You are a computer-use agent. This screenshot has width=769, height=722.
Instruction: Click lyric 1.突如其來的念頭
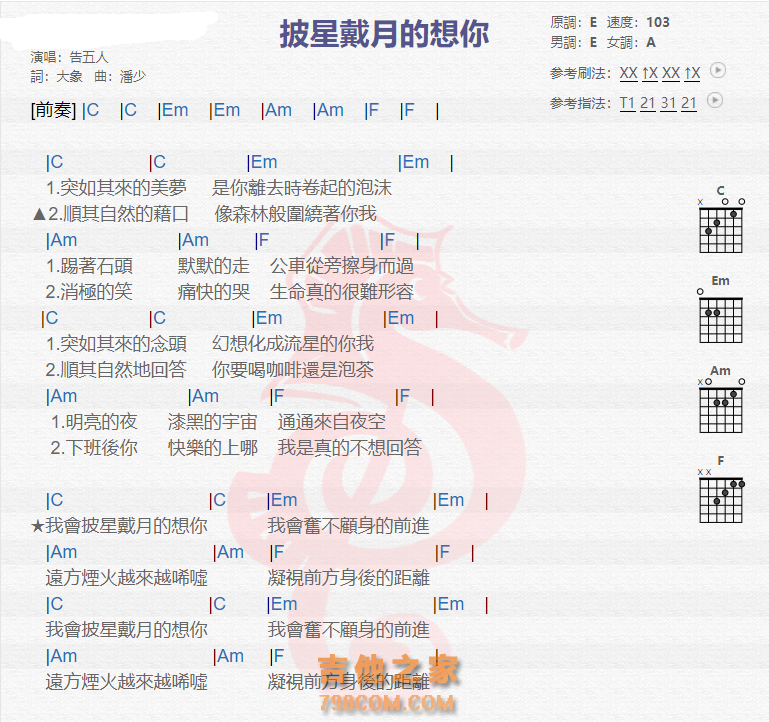point(116,344)
